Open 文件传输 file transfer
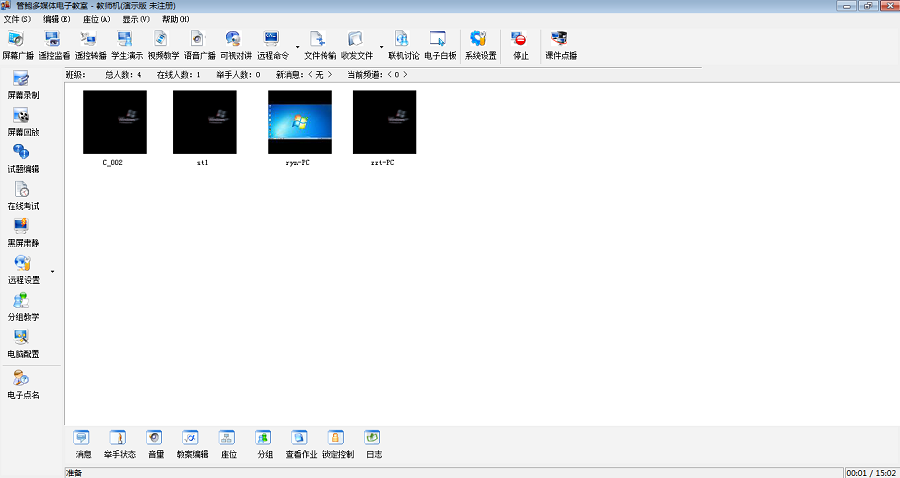Screen dimensions: 900x478 pos(319,46)
